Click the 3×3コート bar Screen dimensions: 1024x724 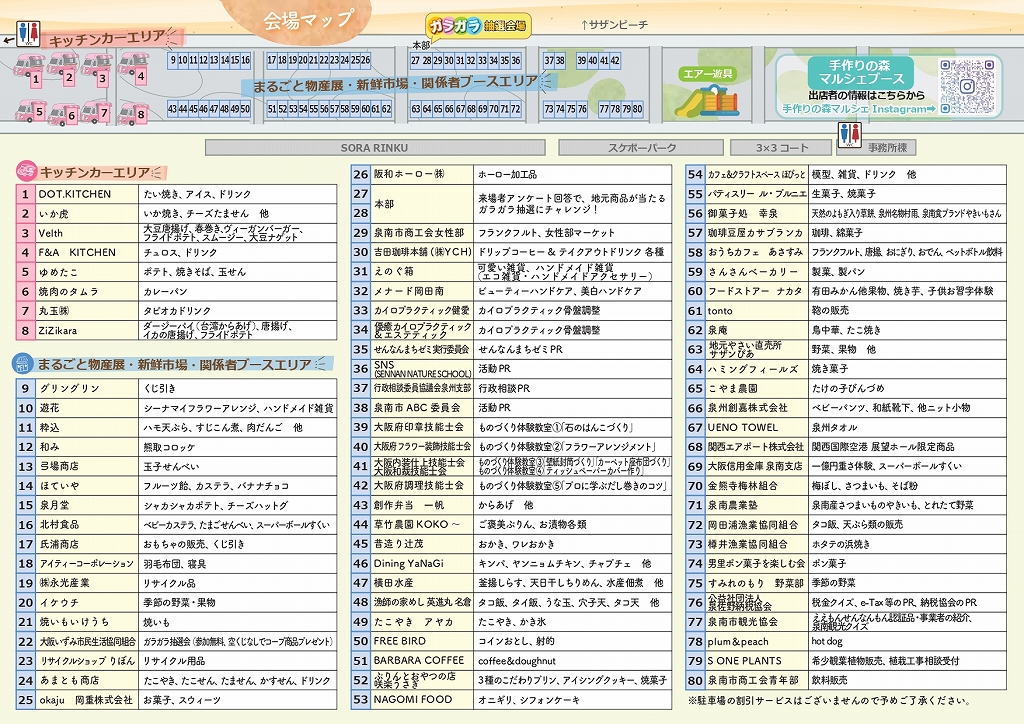782,148
